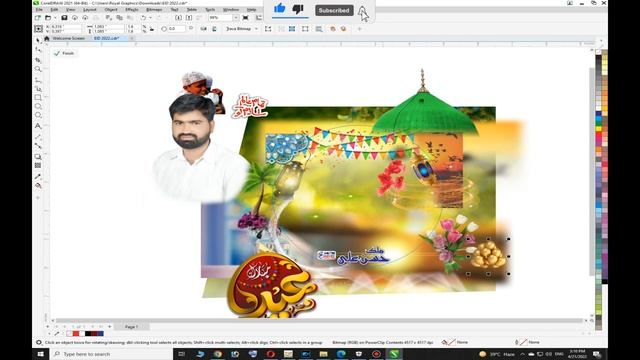
Task: Click the vertical scrollbar of the canvas
Action: [x=592, y=171]
